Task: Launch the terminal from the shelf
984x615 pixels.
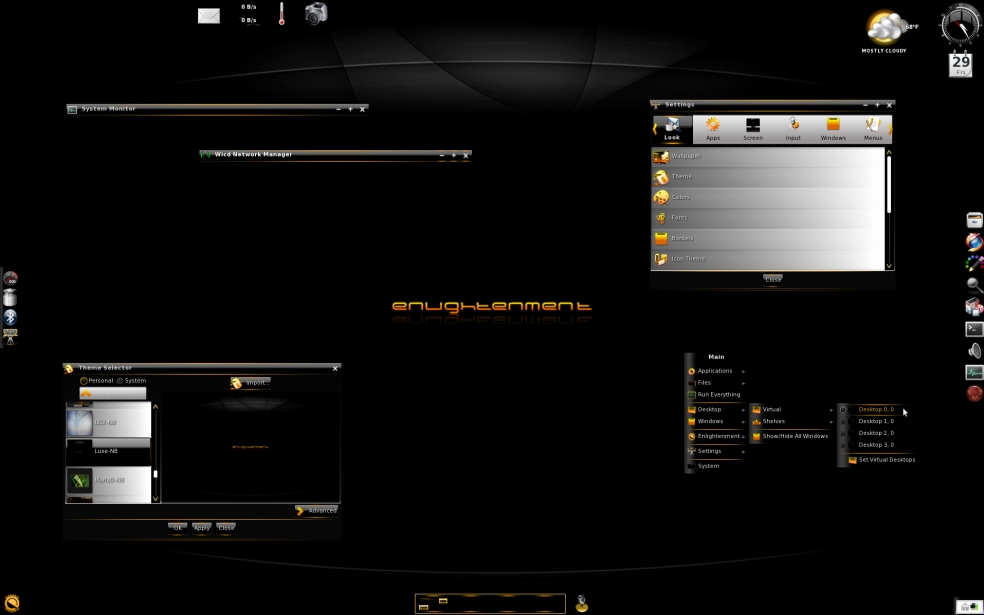Action: (x=974, y=329)
